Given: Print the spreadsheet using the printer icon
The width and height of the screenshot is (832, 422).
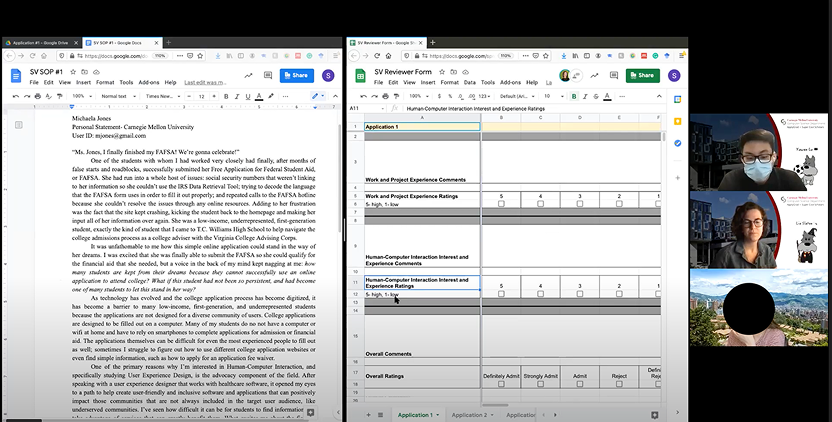Looking at the screenshot, I should (385, 96).
